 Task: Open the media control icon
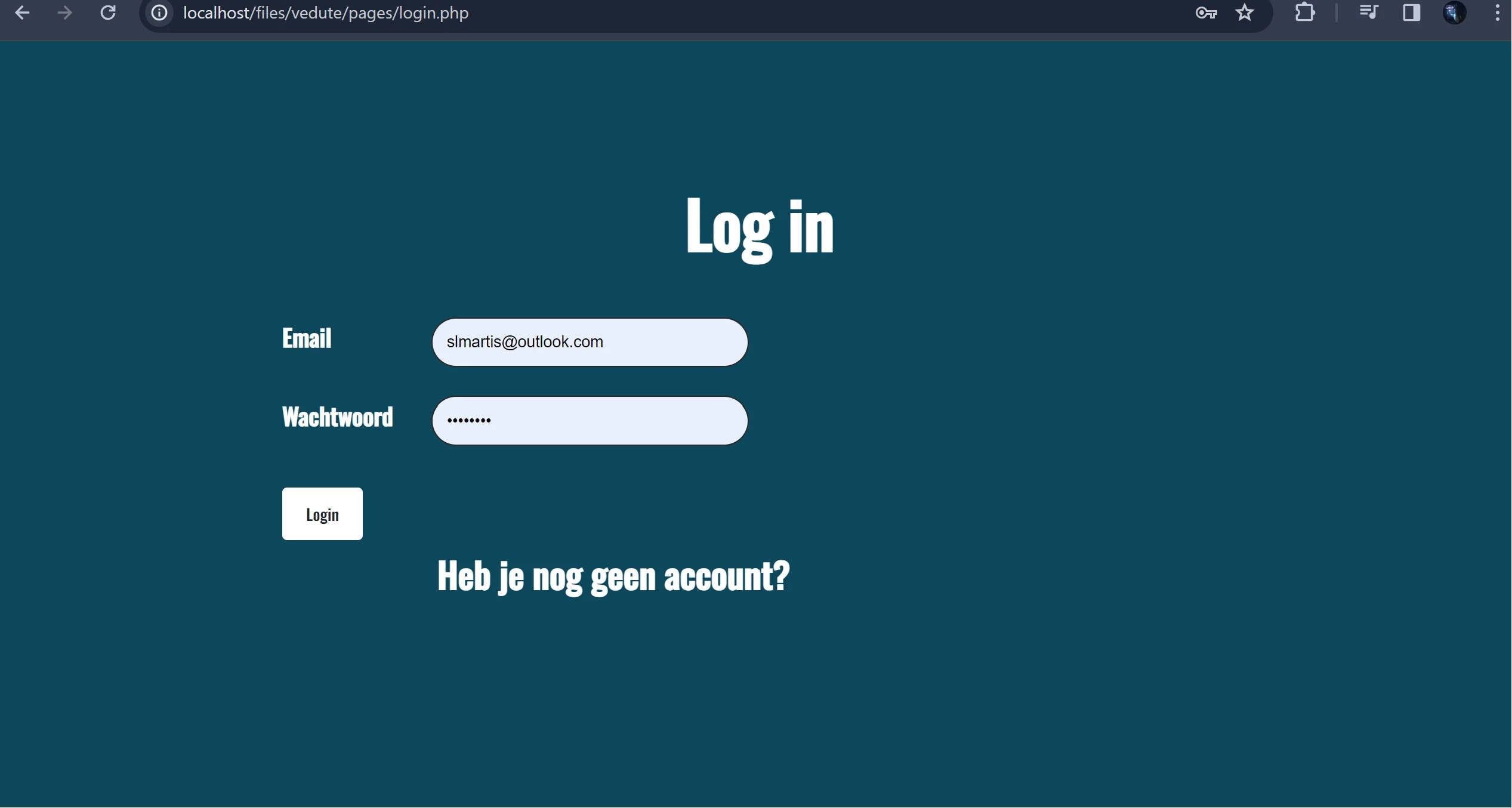point(1368,13)
